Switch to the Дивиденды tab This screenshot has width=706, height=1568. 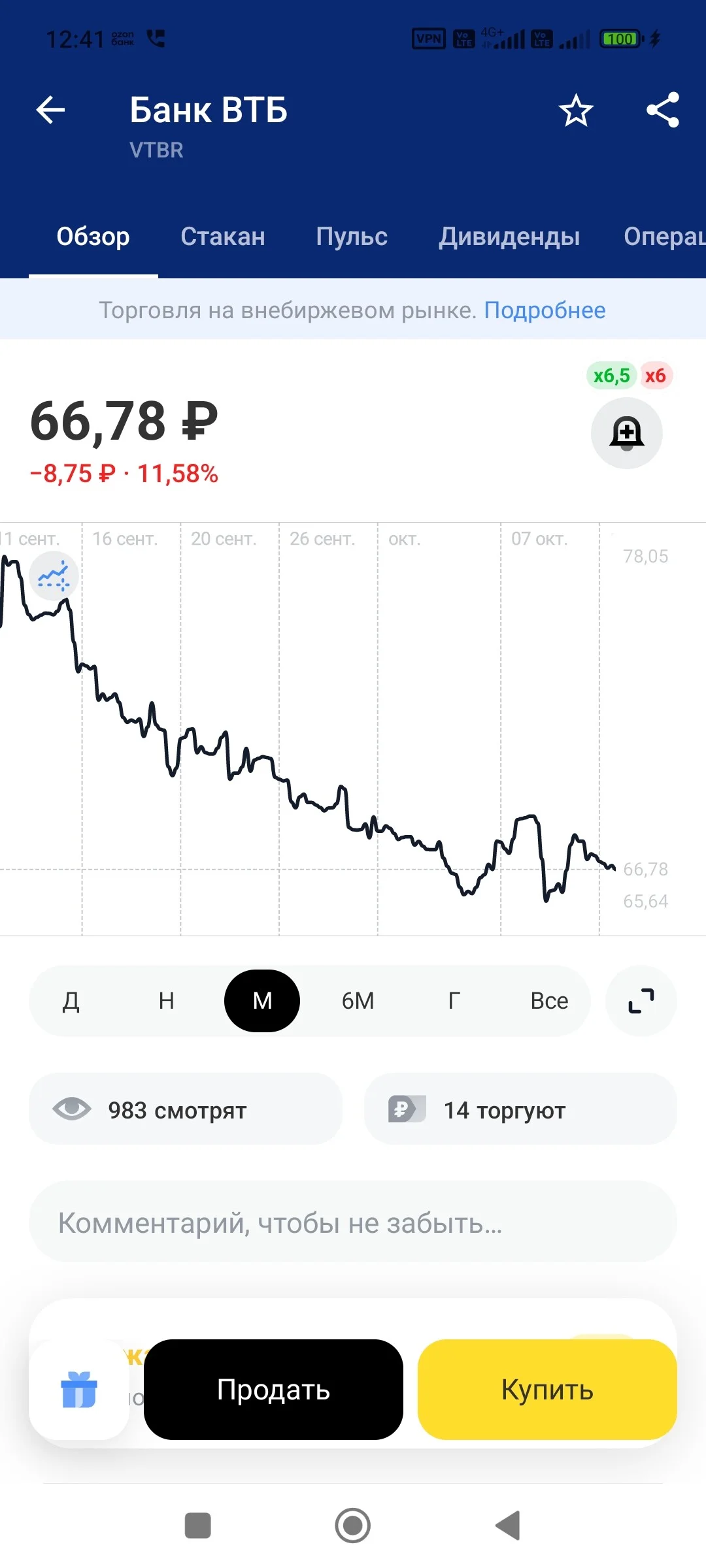point(509,237)
